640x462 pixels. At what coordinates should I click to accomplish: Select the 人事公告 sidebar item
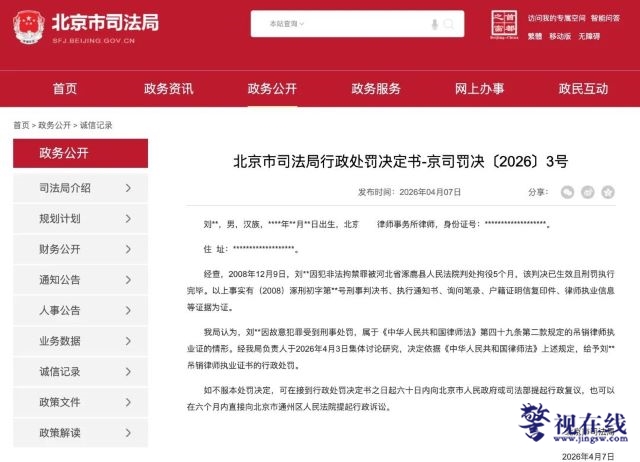point(80,311)
